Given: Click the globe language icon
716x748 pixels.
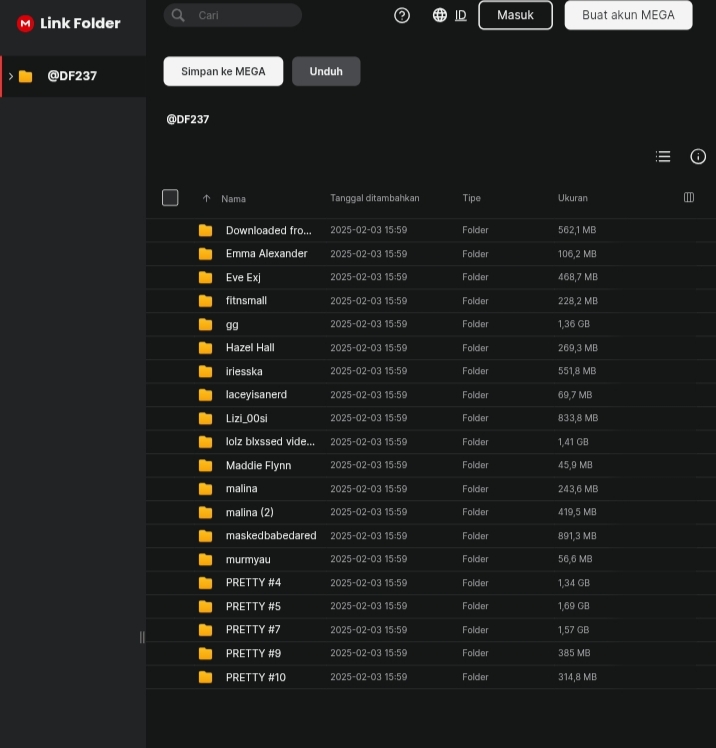Looking at the screenshot, I should [440, 15].
